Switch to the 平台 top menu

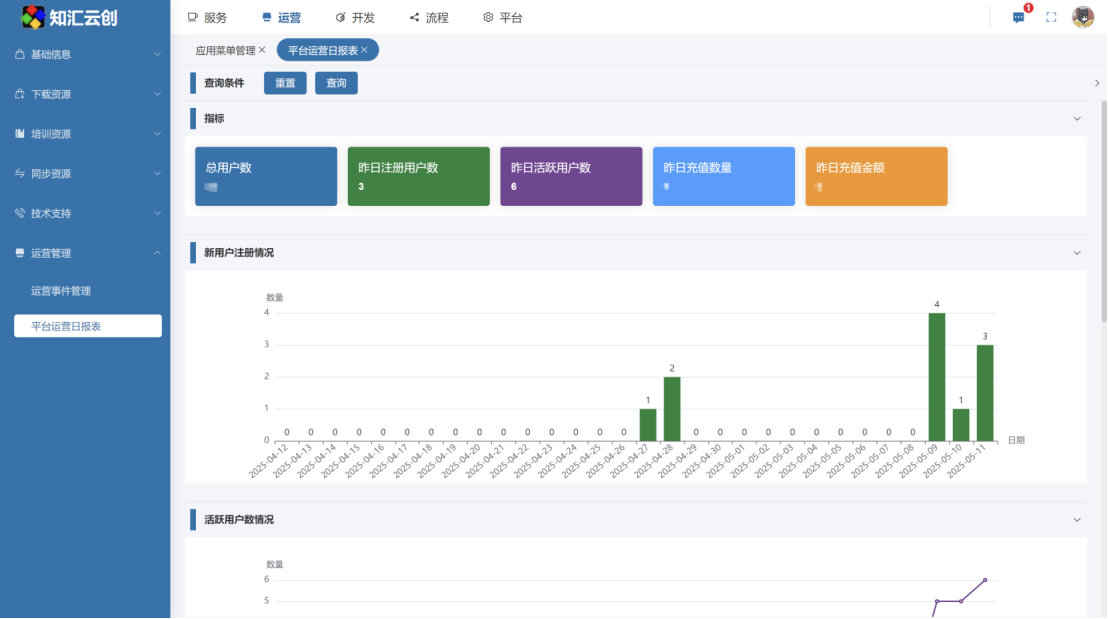coord(502,18)
